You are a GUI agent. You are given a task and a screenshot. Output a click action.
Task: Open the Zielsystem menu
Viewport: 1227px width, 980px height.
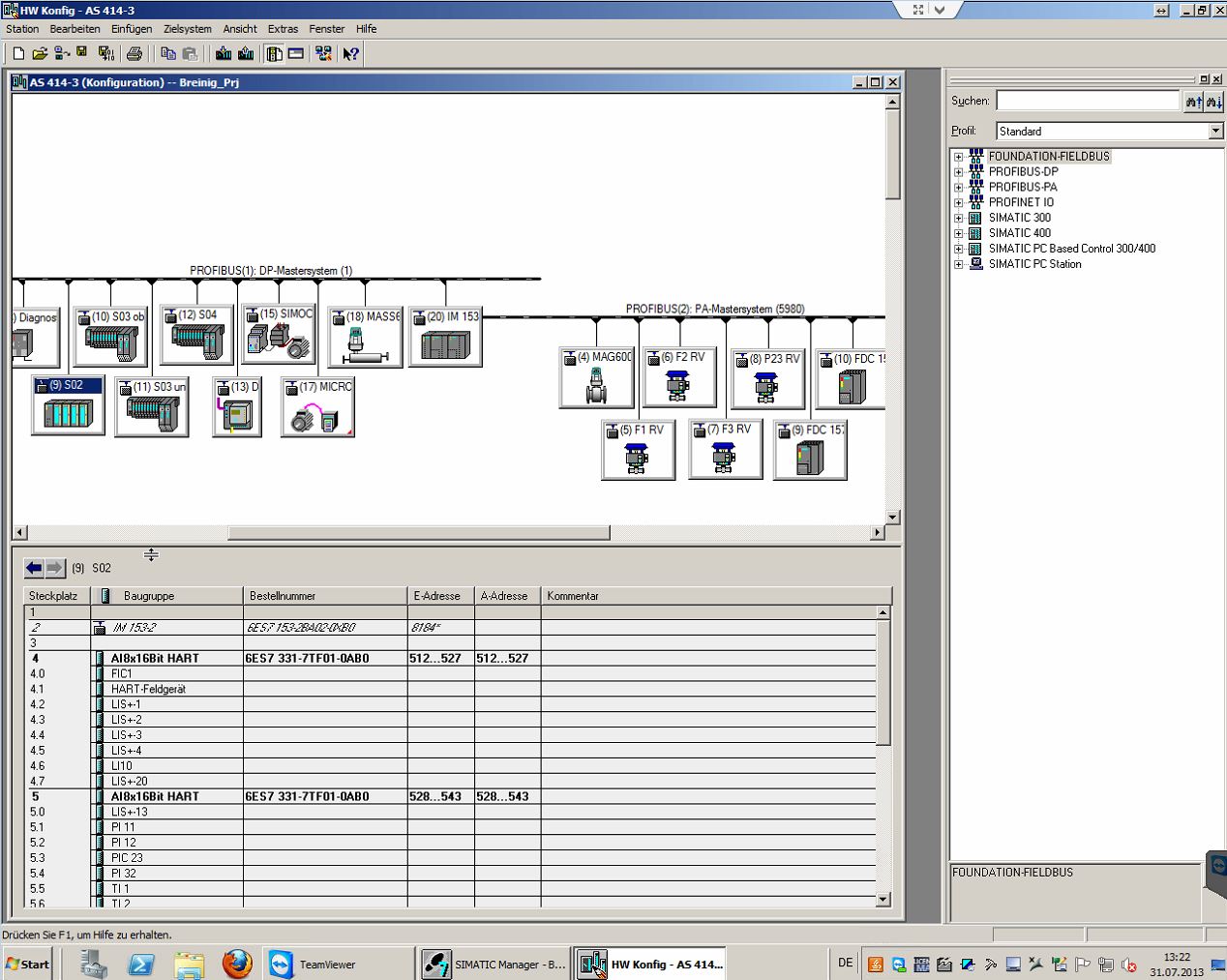(x=187, y=29)
